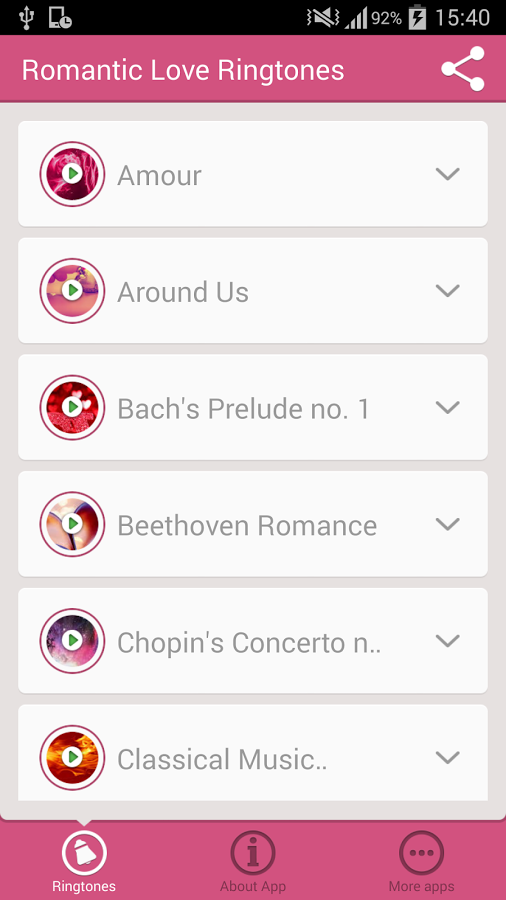The height and width of the screenshot is (900, 506).
Task: Play the Beethoven Romance ringtone
Action: tap(72, 524)
